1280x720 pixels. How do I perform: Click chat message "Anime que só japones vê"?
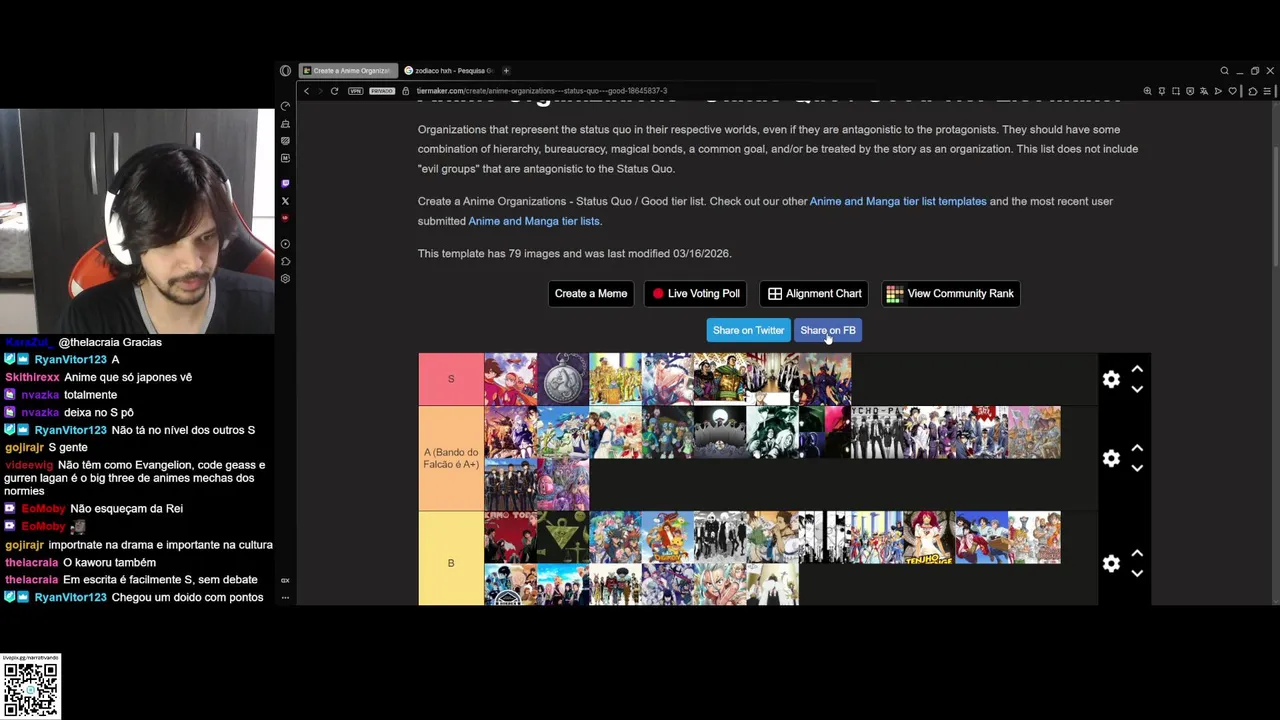pos(128,377)
